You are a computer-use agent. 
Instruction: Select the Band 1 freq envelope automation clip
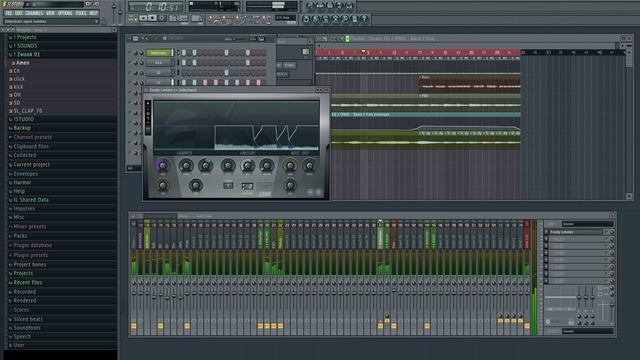(x=426, y=115)
